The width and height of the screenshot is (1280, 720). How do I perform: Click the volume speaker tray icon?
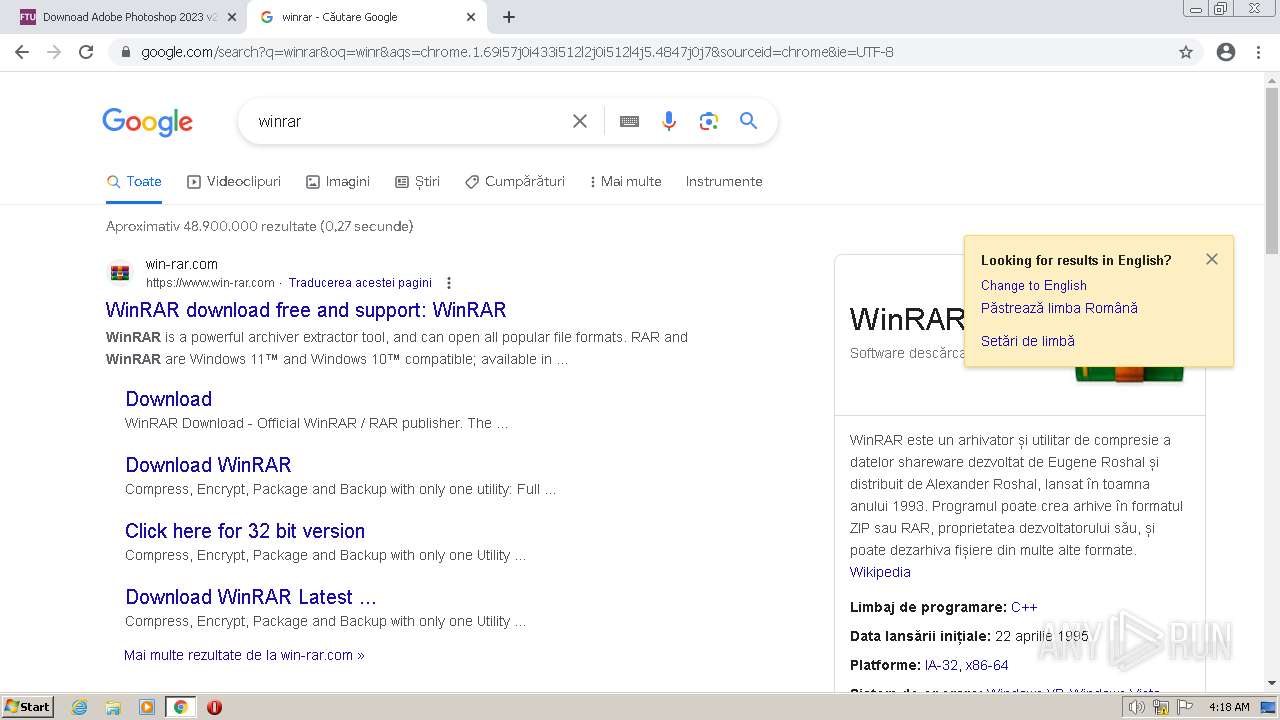coord(1137,707)
